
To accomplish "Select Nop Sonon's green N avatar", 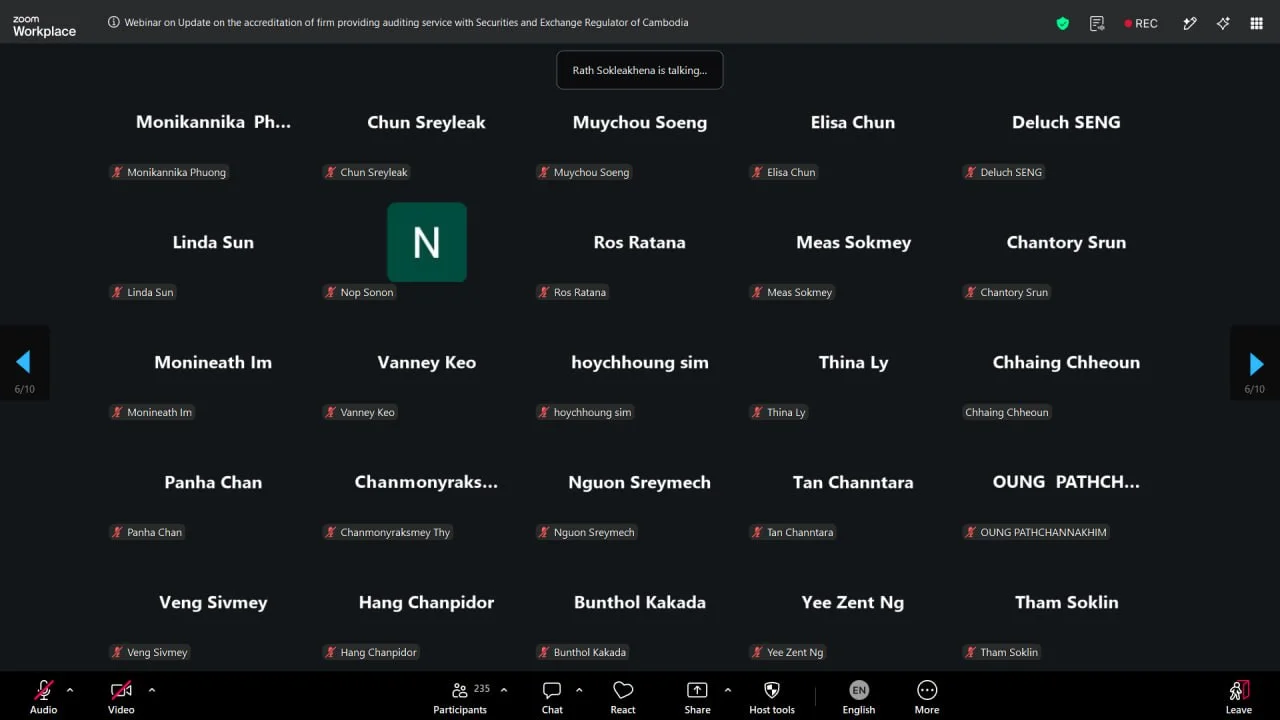I will (x=427, y=242).
